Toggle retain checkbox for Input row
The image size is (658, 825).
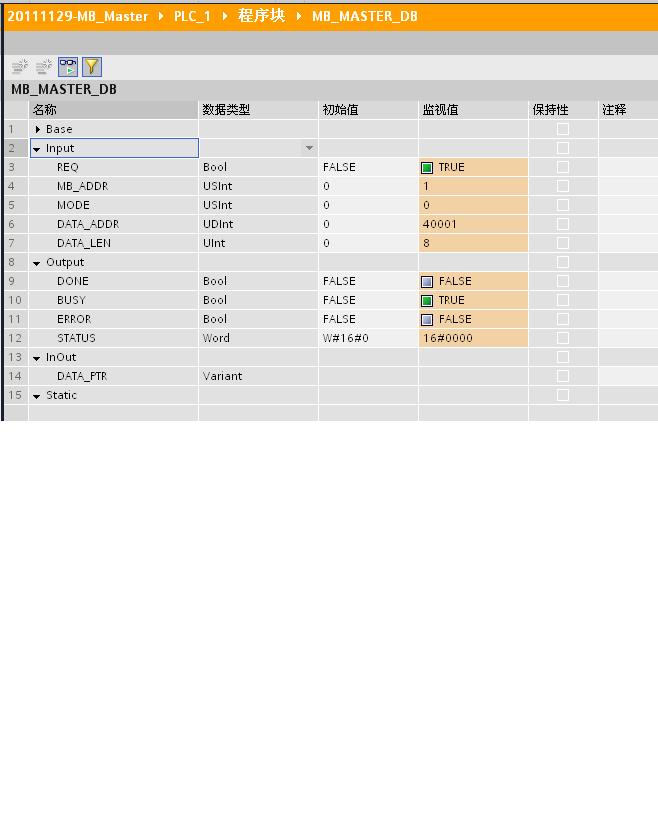563,148
